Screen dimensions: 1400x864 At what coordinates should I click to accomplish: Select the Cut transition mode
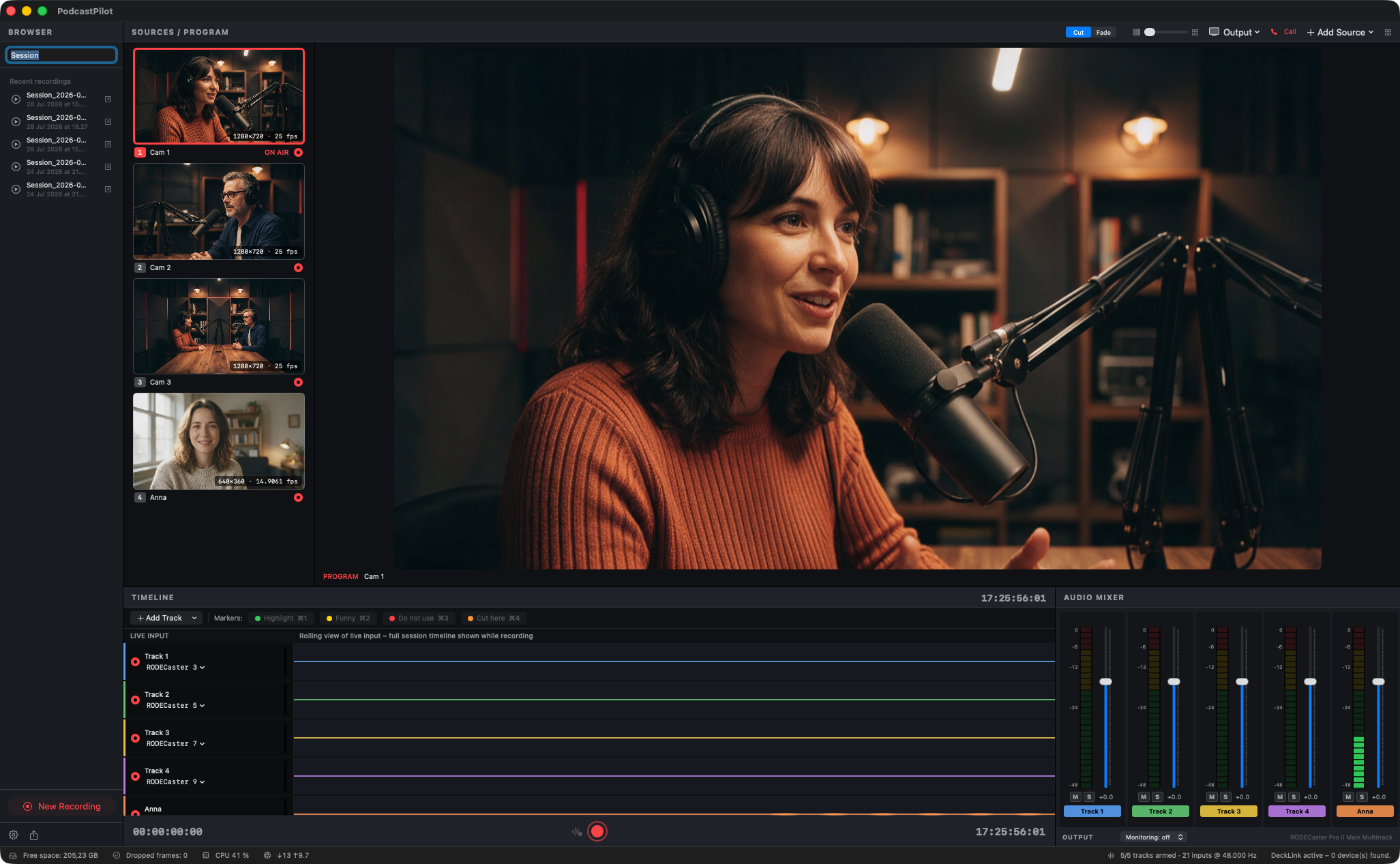click(1078, 33)
